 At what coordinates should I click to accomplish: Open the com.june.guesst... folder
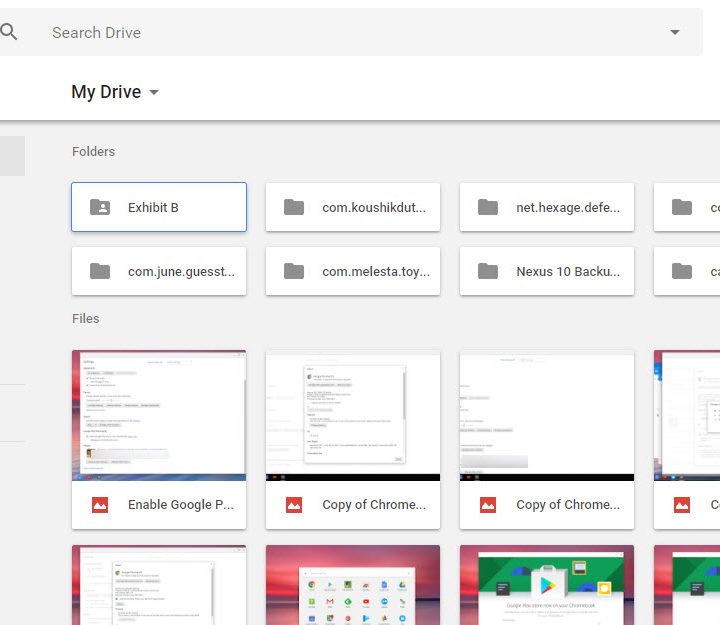[x=159, y=271]
